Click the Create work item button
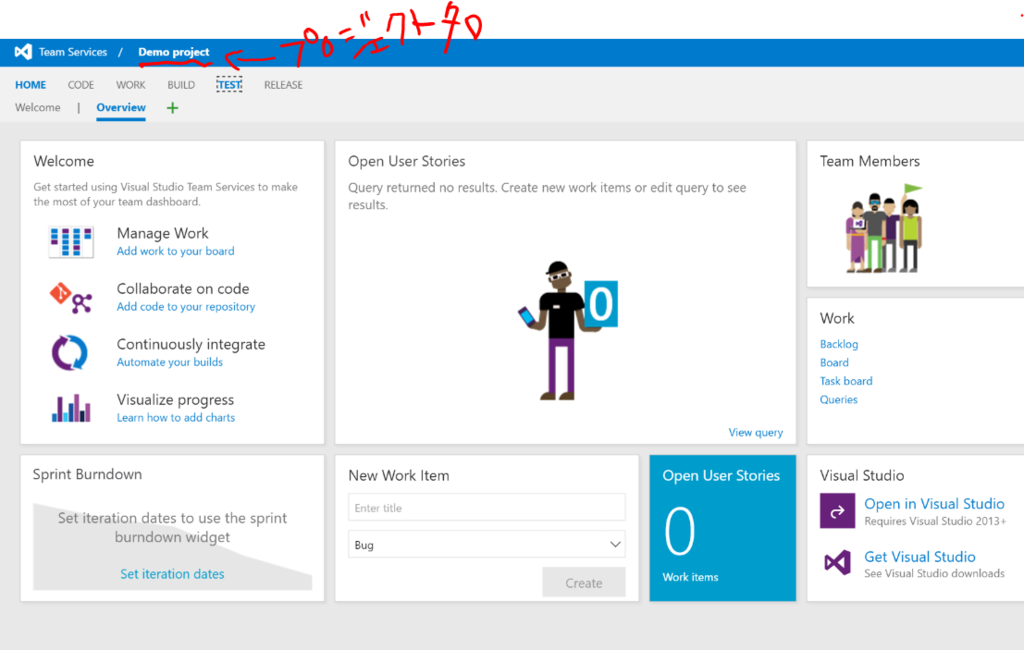The width and height of the screenshot is (1024, 650). point(584,583)
